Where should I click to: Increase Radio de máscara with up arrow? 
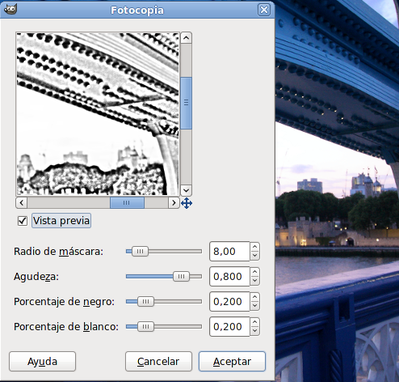pyautogui.click(x=255, y=247)
